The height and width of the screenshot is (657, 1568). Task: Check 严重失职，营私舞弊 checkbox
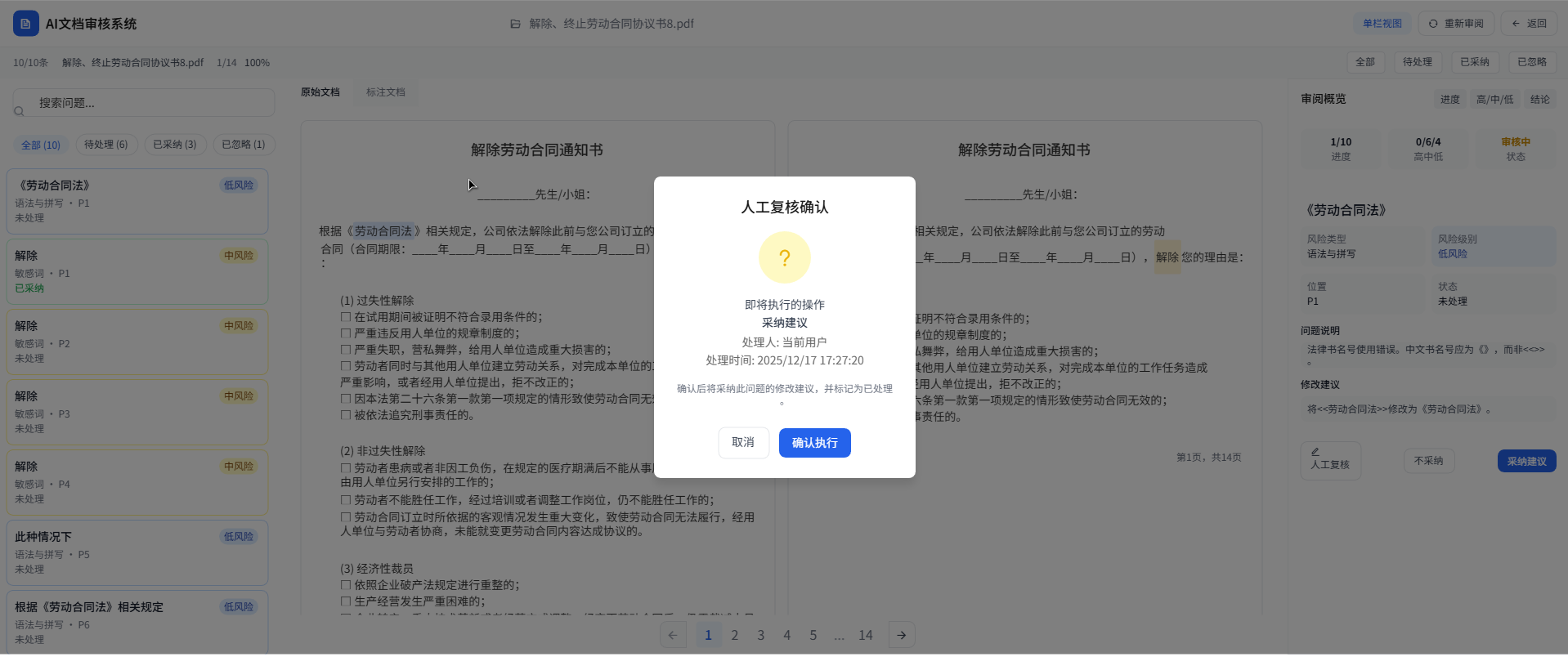346,350
